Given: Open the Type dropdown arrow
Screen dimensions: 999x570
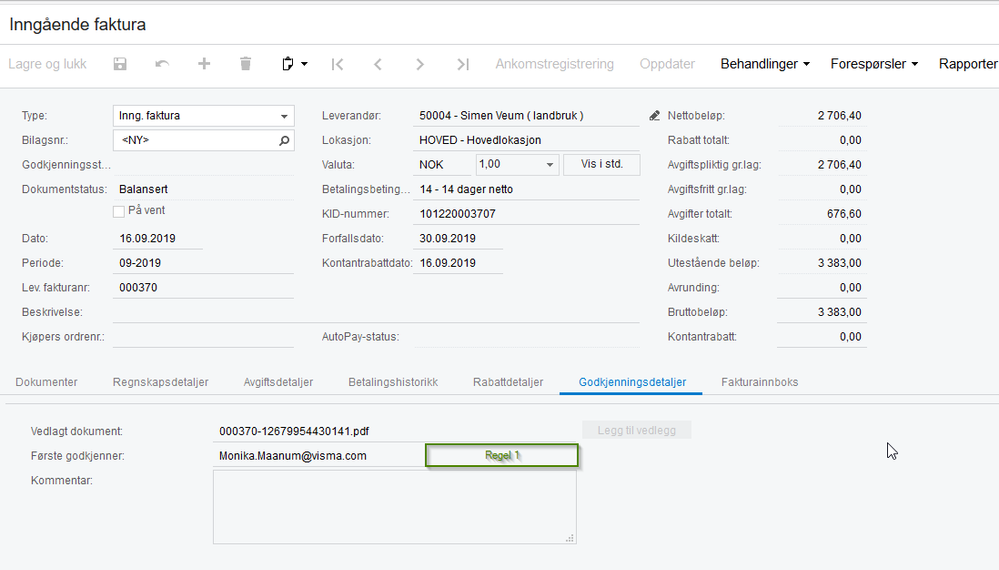Looking at the screenshot, I should pos(284,117).
